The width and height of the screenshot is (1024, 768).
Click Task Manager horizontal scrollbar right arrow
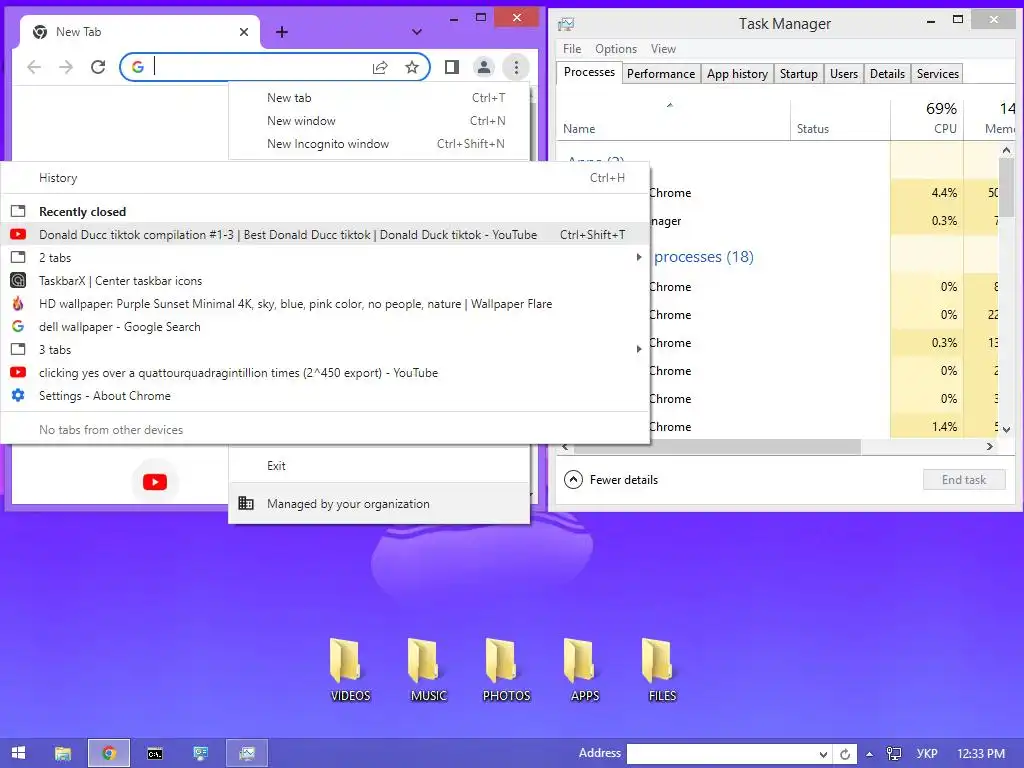990,447
